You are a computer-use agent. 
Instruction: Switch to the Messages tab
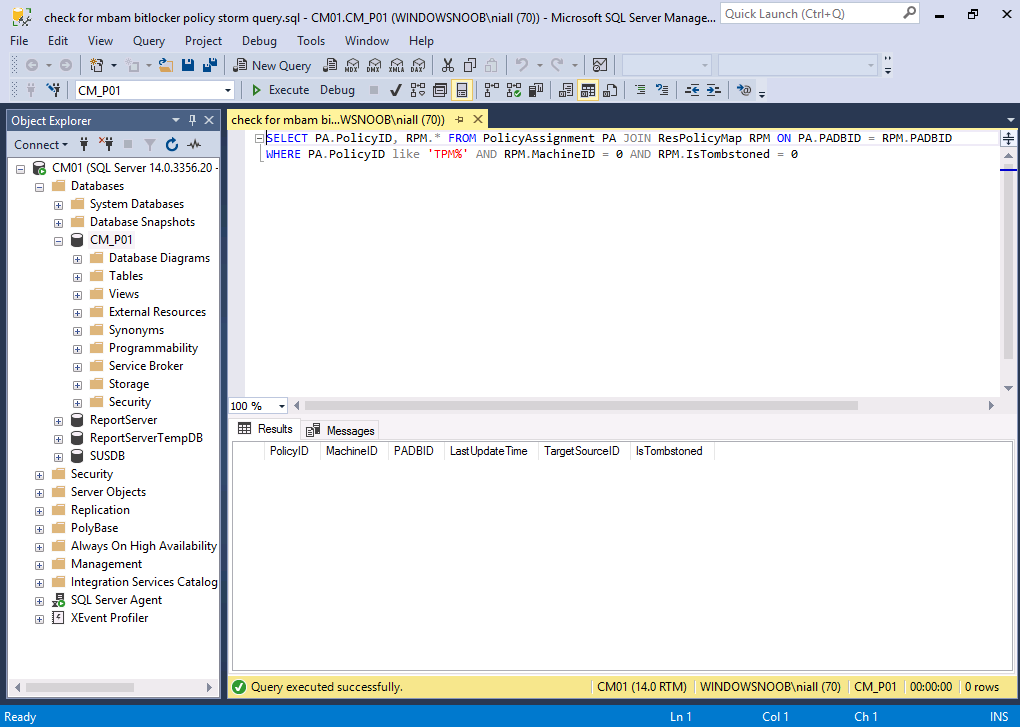[341, 430]
